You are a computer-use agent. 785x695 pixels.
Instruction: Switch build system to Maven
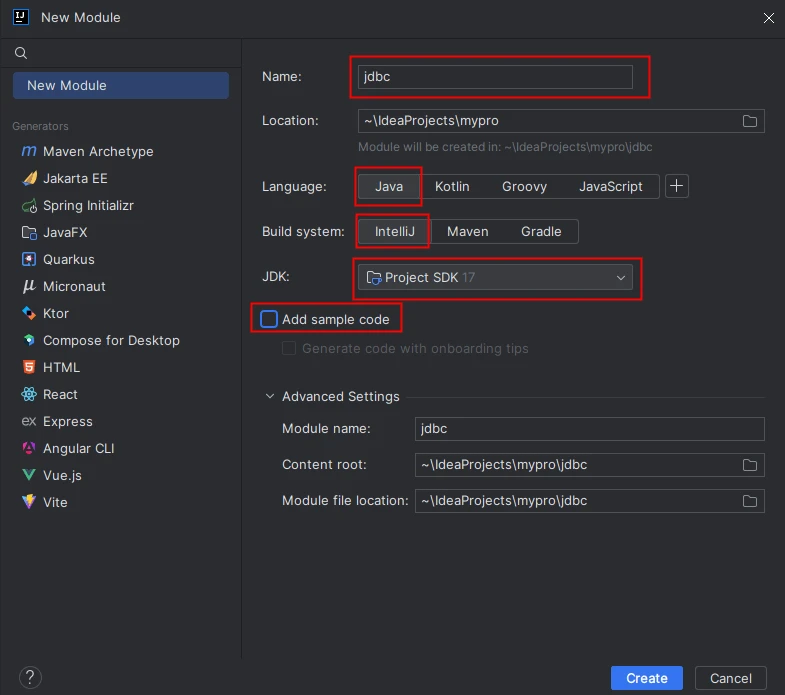(x=467, y=231)
